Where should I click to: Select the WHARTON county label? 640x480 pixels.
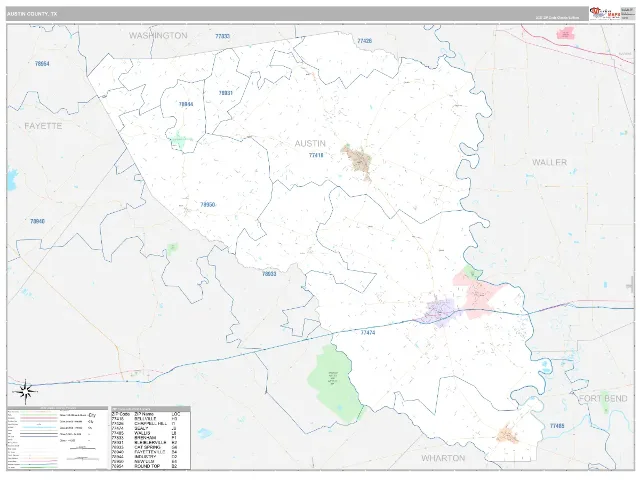[443, 458]
